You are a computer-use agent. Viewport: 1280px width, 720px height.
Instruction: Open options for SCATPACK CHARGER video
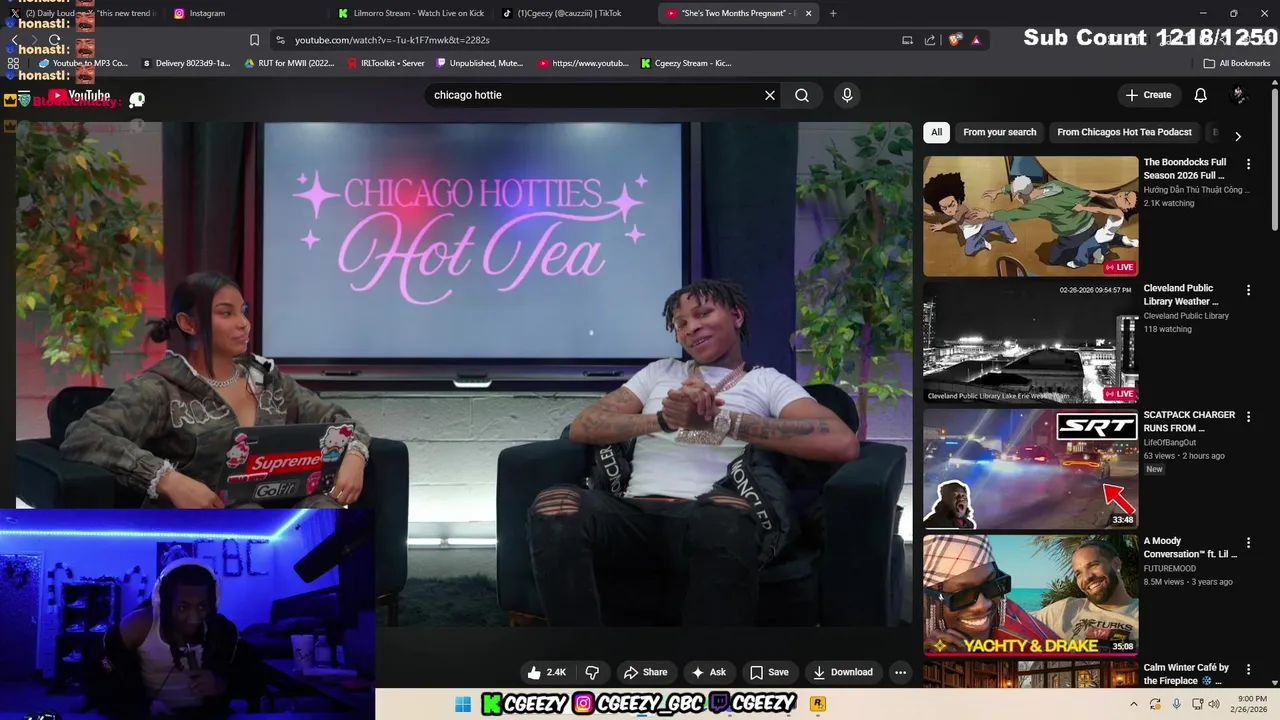coord(1248,416)
